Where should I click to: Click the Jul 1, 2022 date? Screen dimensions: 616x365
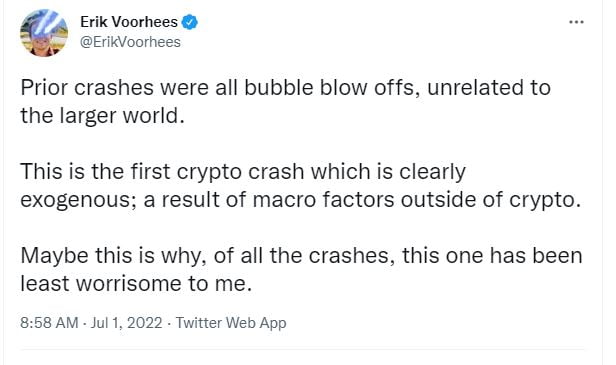(126, 323)
